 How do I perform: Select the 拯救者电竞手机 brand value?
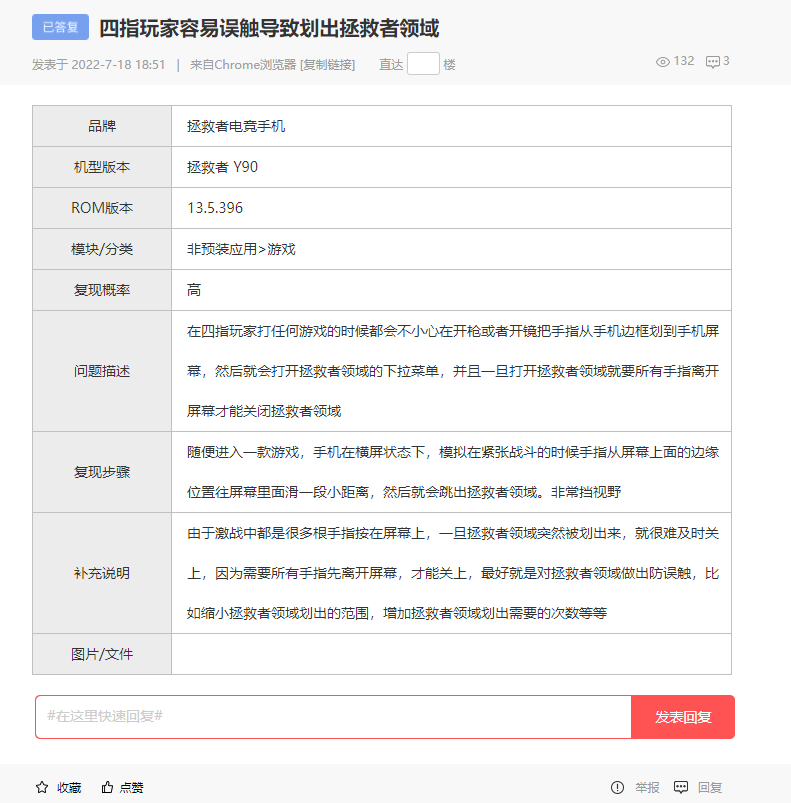(236, 126)
